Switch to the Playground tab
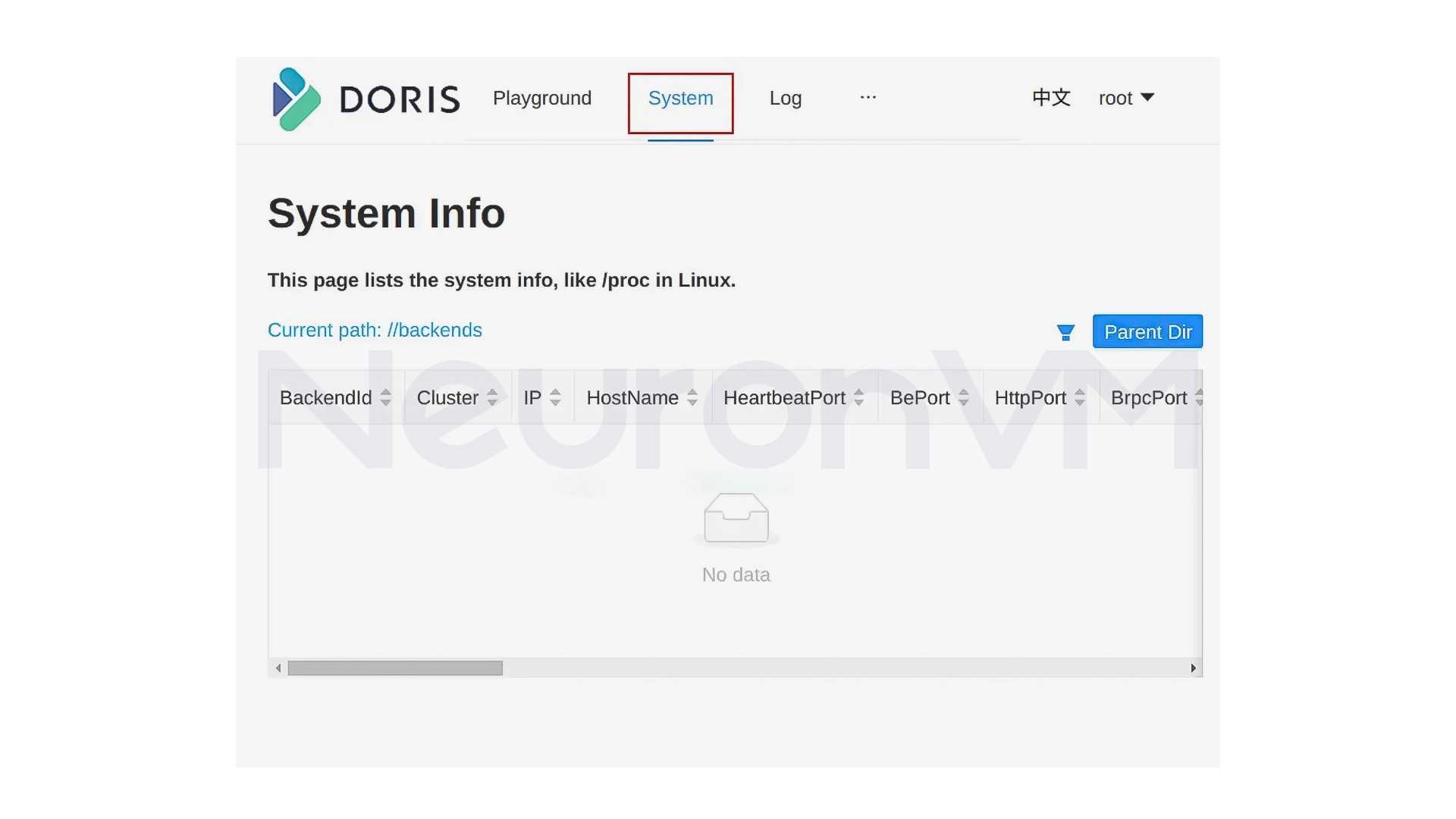This screenshot has width=1456, height=819. (542, 98)
